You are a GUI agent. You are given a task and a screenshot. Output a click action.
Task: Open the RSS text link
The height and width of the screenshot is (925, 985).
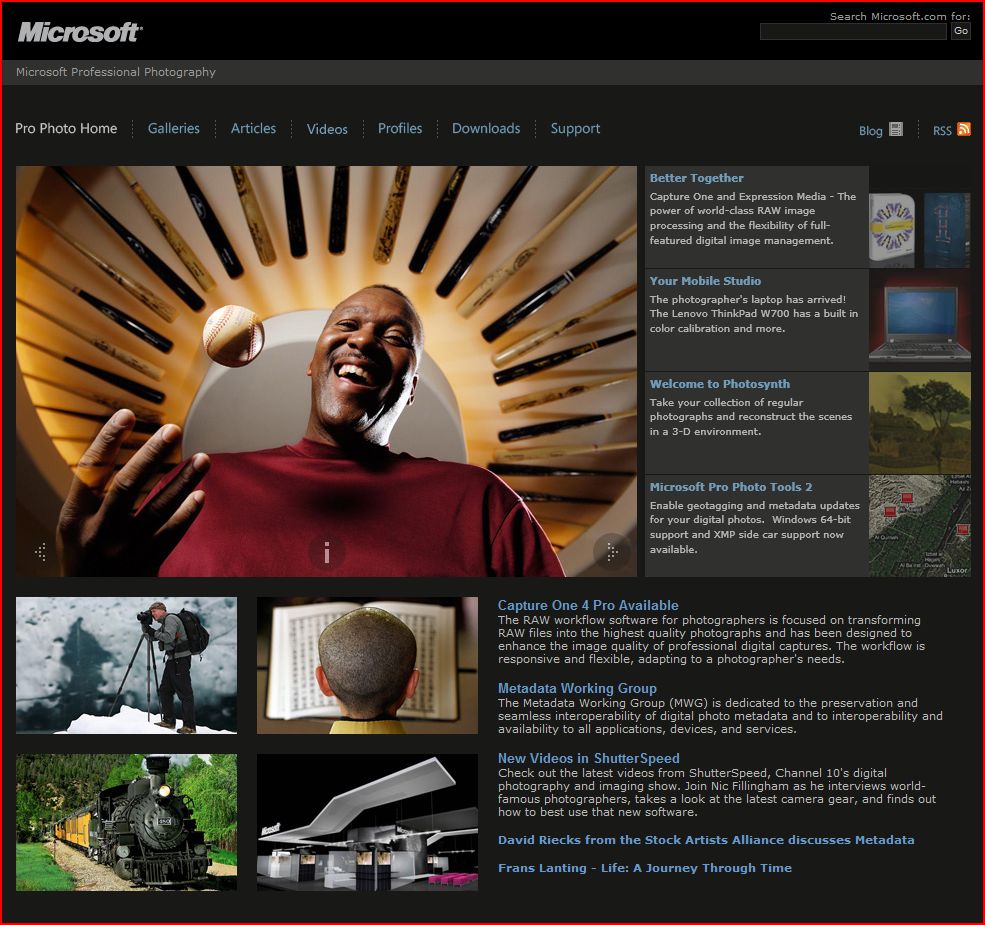pyautogui.click(x=942, y=131)
